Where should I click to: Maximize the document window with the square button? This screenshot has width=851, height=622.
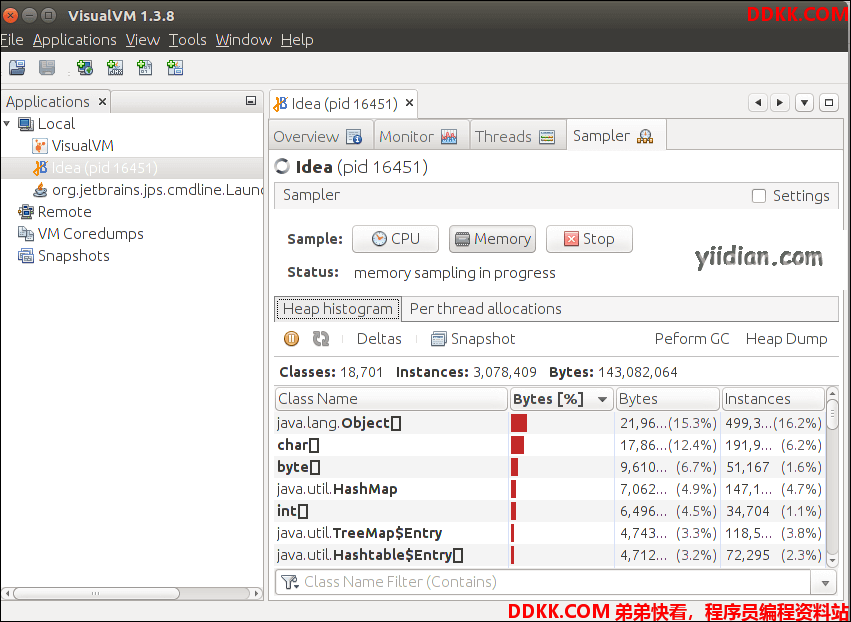(x=829, y=103)
